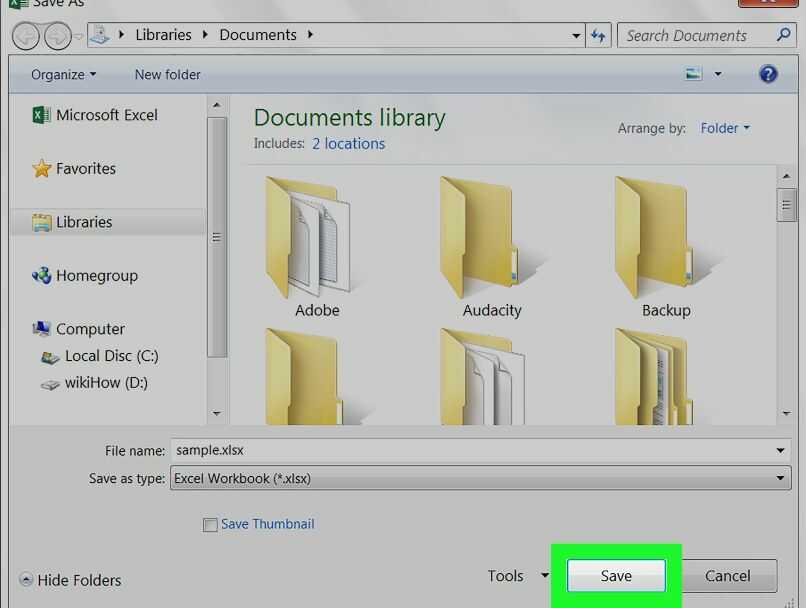Change Arrange by from Folder

pos(724,128)
